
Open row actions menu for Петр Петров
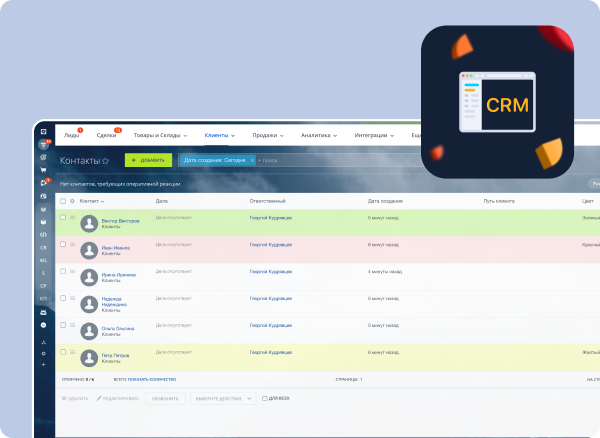point(72,352)
